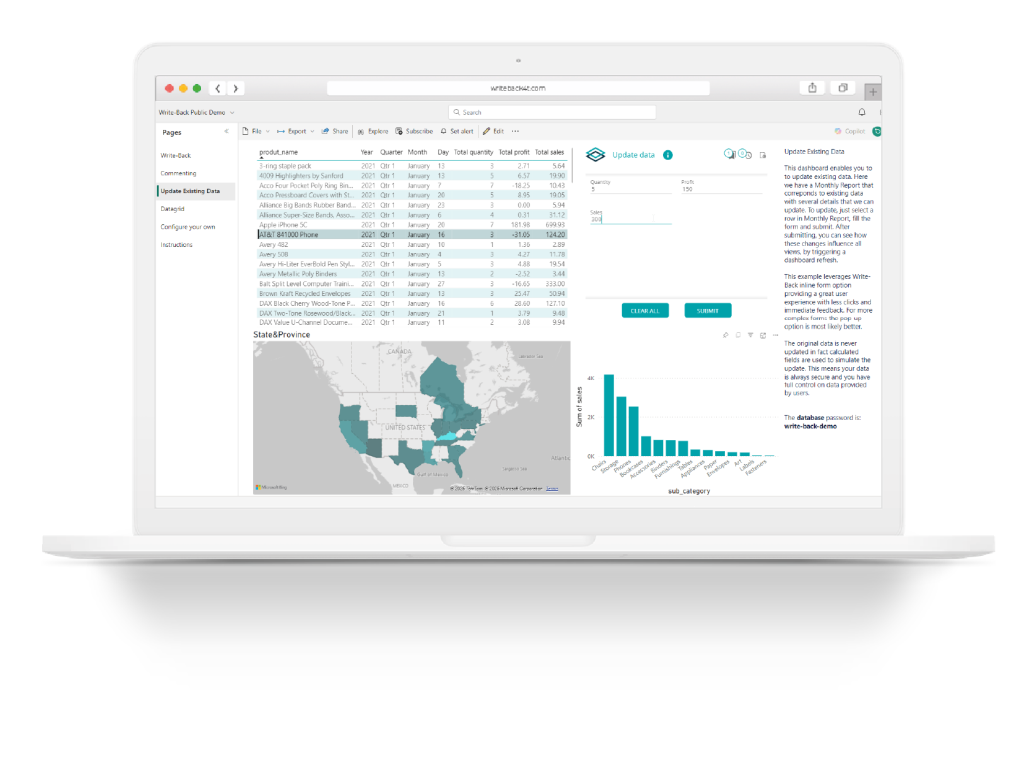Screen dimensions: 1024x768
Task: Open the Edit pencil in the toolbar
Action: click(x=485, y=131)
